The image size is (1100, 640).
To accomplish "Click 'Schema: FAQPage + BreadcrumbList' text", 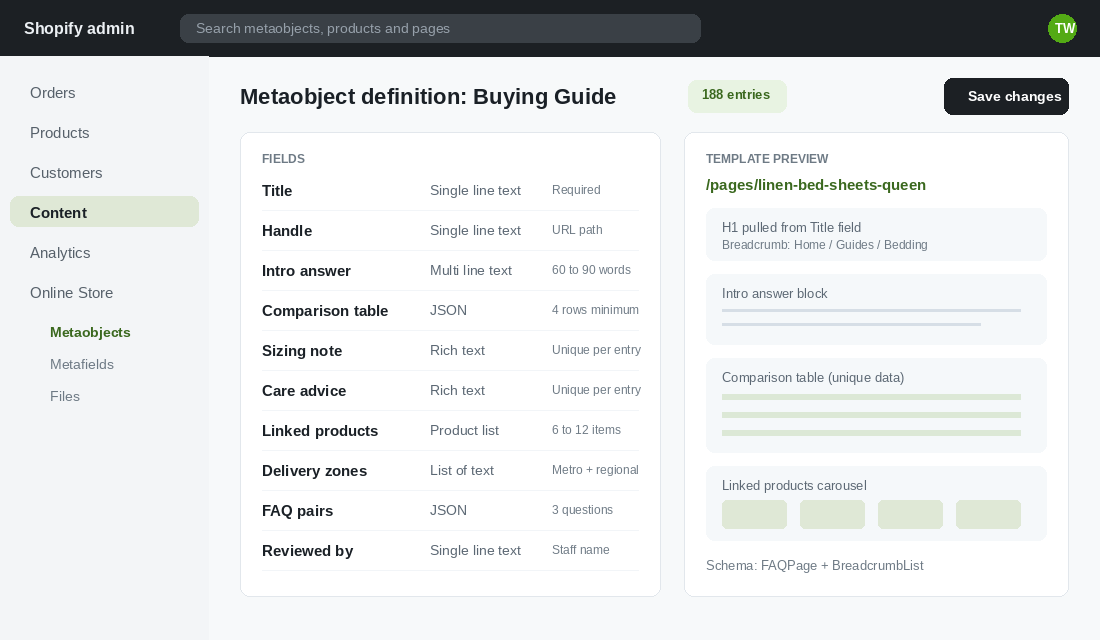I will pyautogui.click(x=814, y=566).
